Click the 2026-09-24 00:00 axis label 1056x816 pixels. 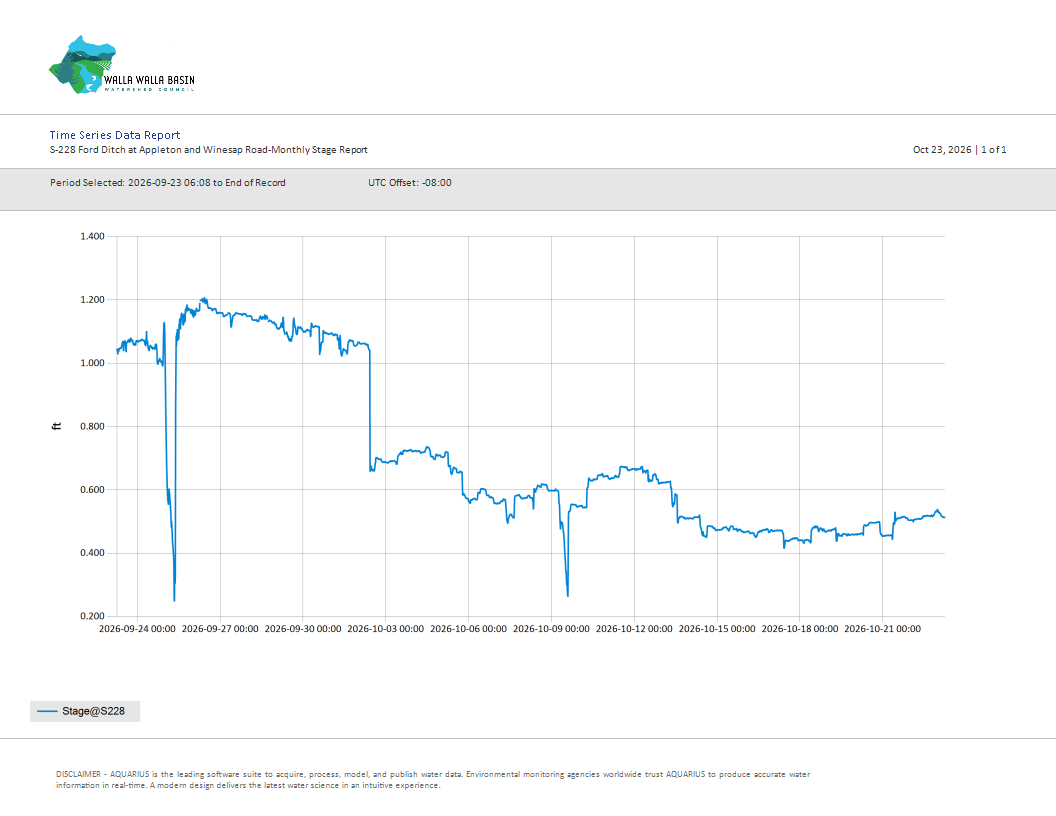coord(137,629)
